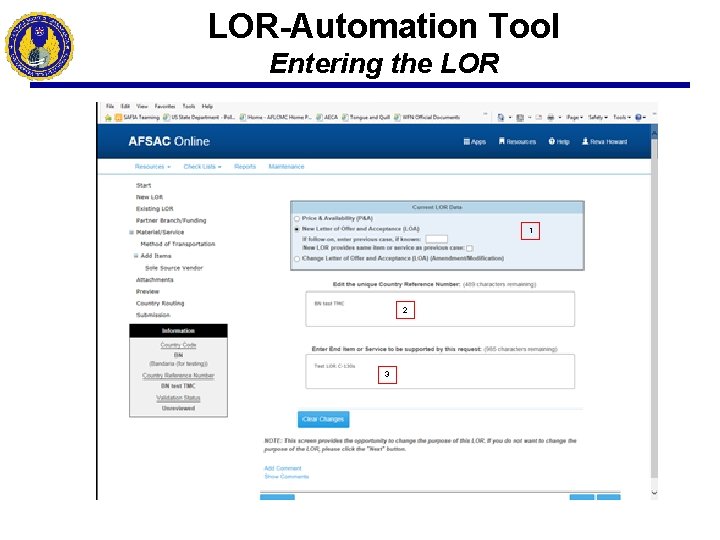
Task: Click the Validation Status link
Action: 178,398
